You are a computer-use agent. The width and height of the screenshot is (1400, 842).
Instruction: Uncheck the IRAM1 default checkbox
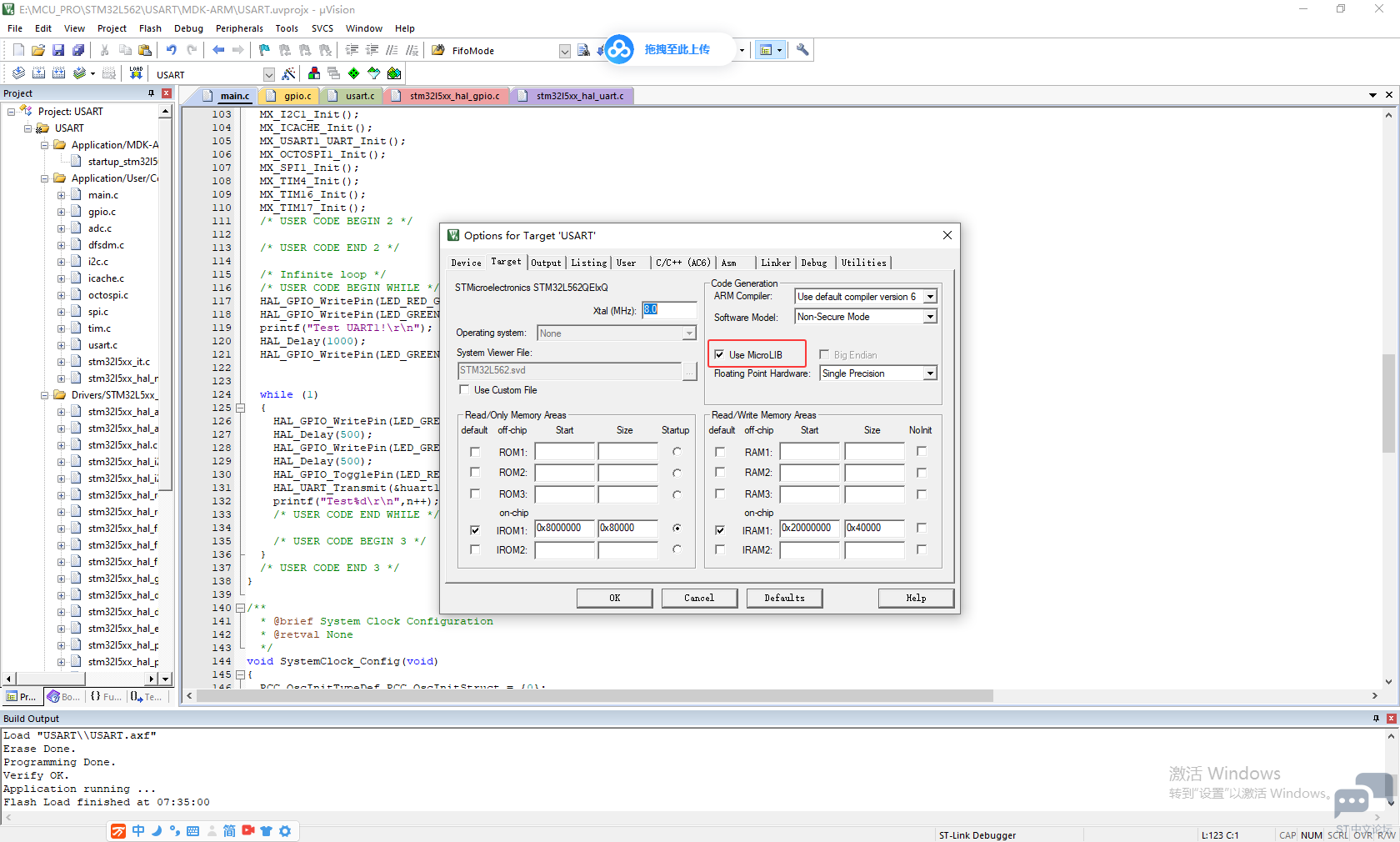coord(720,530)
